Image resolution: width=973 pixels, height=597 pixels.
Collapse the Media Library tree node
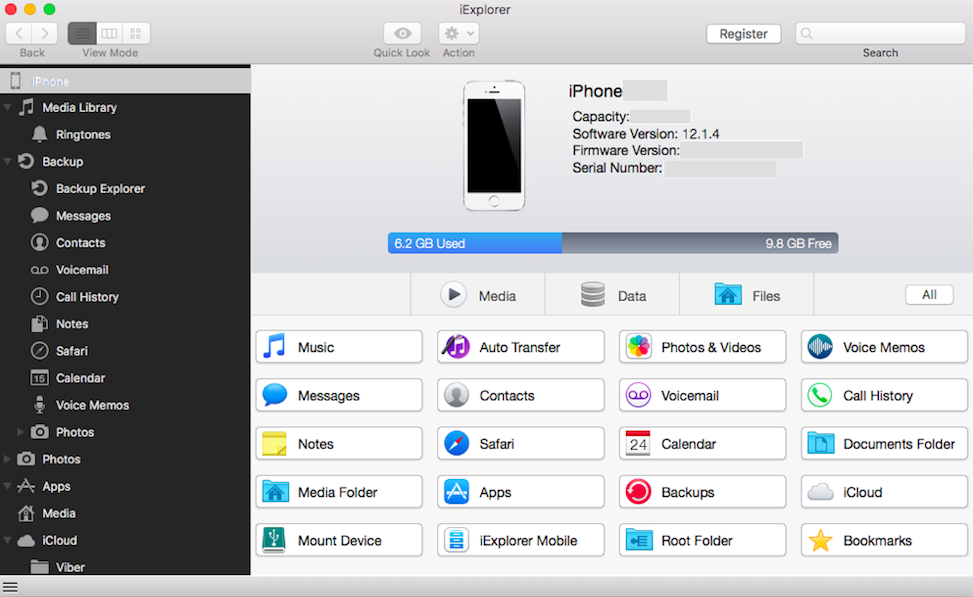coord(7,107)
